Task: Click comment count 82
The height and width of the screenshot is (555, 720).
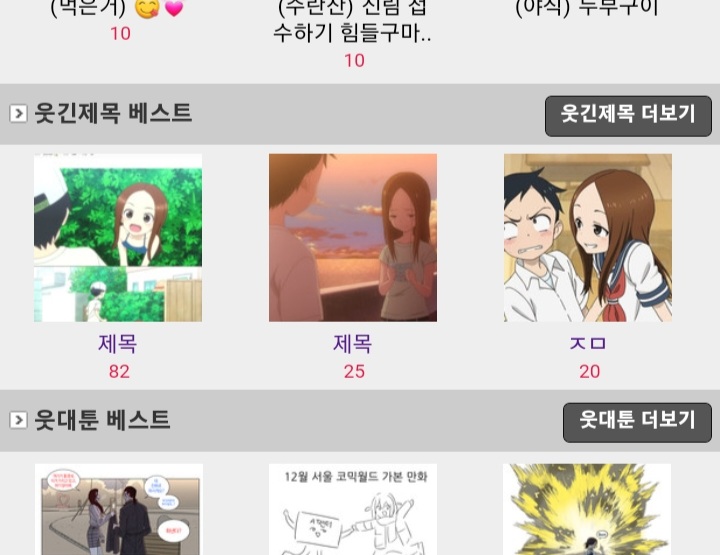Action: pyautogui.click(x=119, y=371)
